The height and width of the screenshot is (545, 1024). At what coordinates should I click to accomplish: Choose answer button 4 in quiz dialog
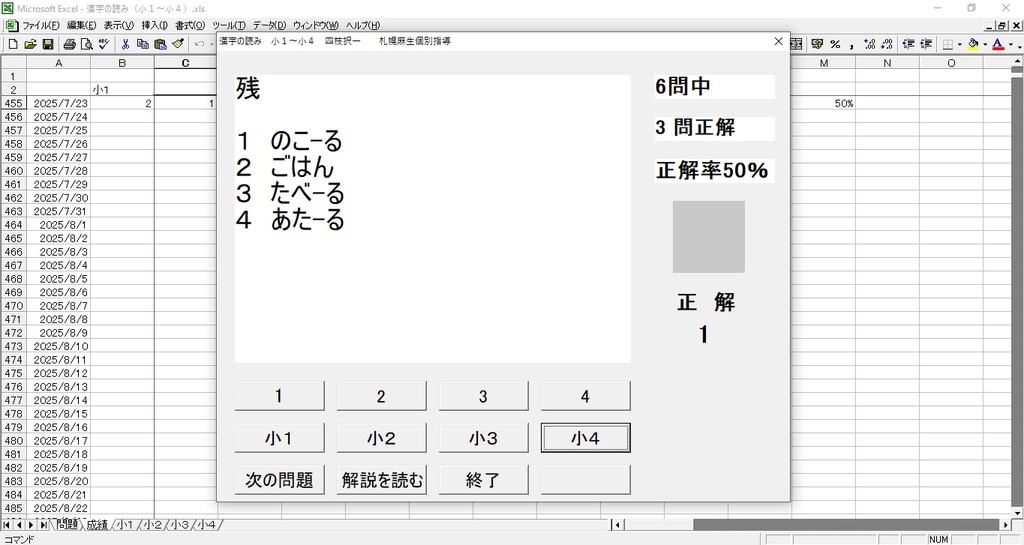tap(584, 396)
